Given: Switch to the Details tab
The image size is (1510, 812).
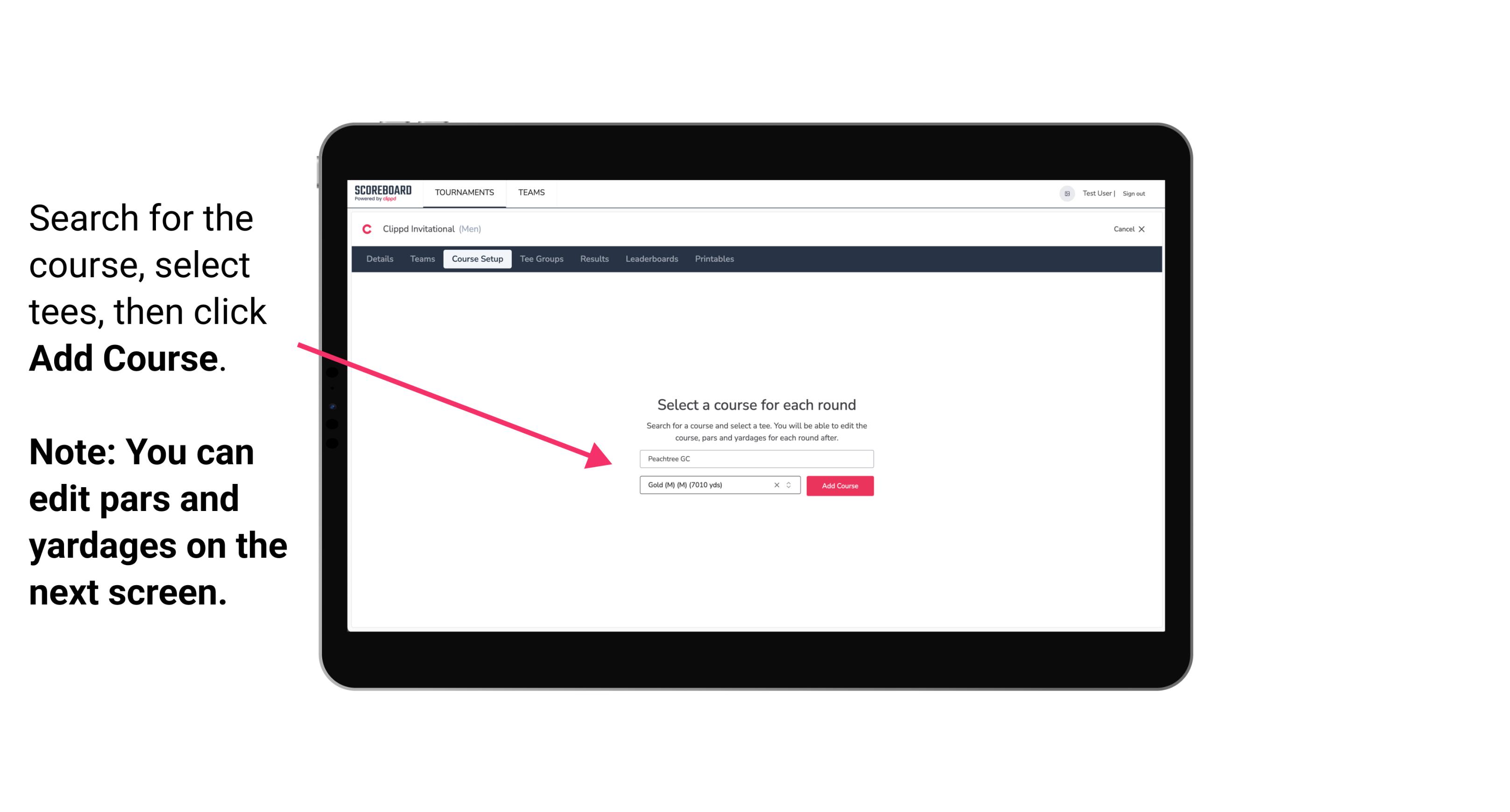Looking at the screenshot, I should pos(379,259).
